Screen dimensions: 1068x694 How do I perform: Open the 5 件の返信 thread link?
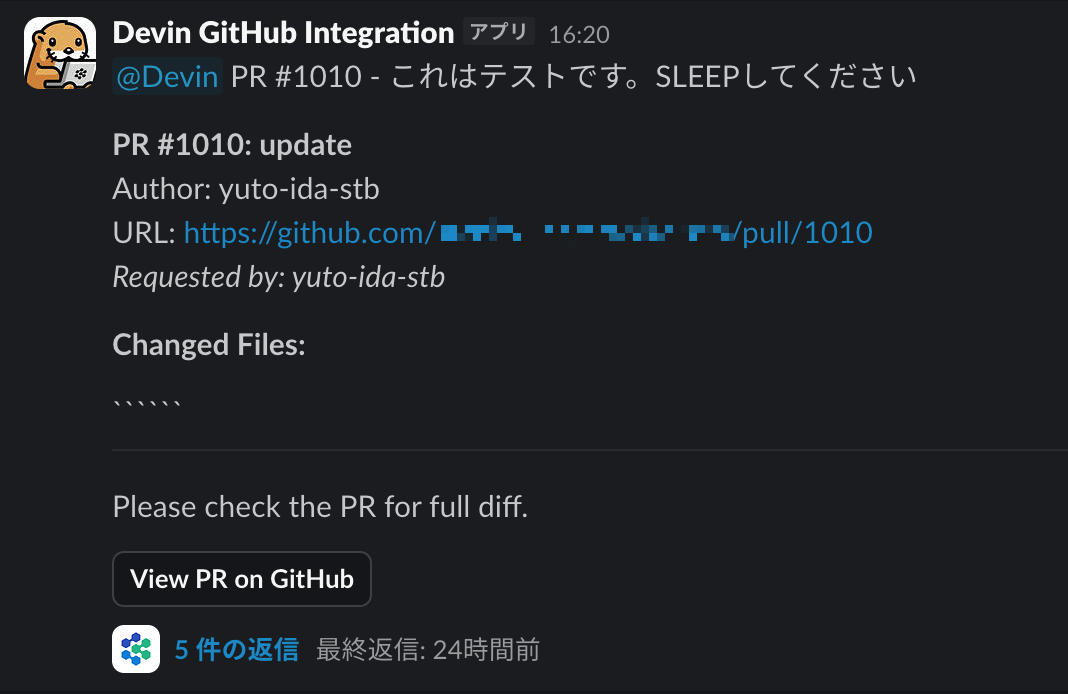[x=236, y=650]
